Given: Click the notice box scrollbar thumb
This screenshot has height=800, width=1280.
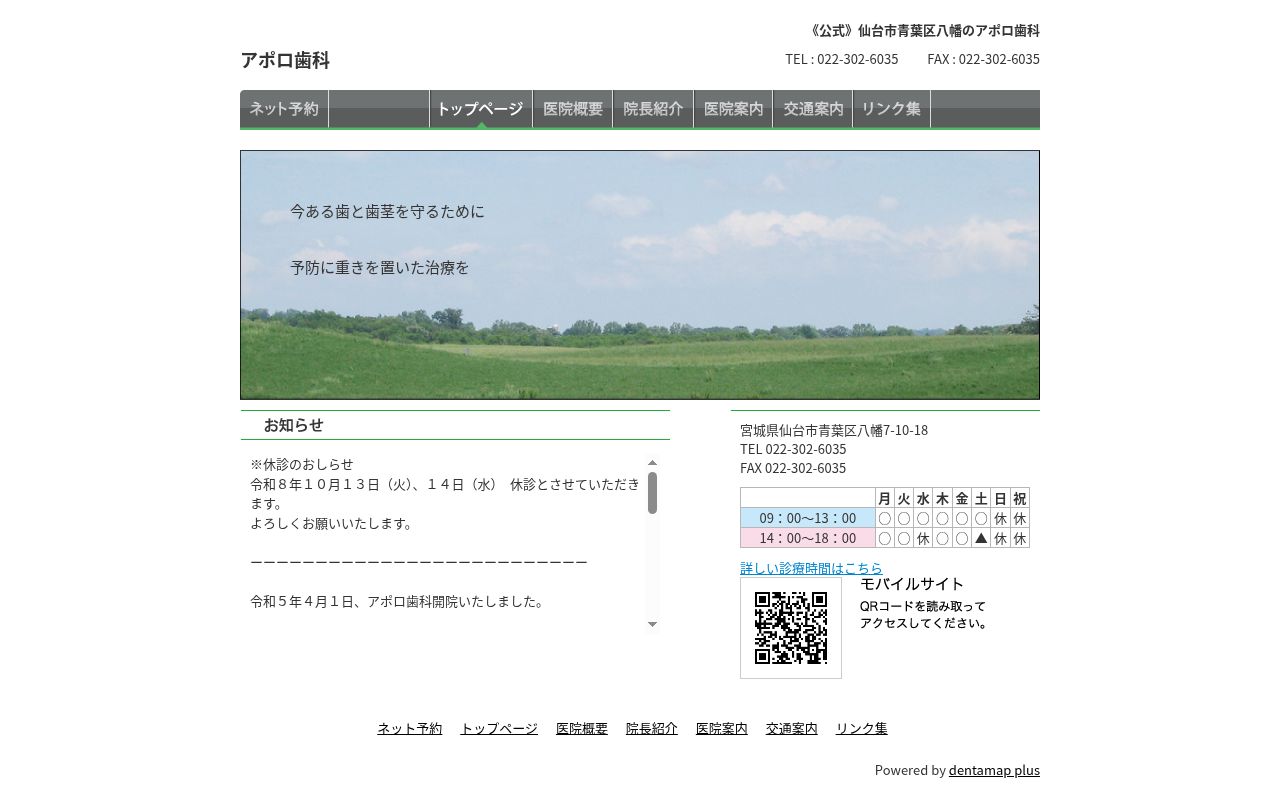Looking at the screenshot, I should 652,493.
